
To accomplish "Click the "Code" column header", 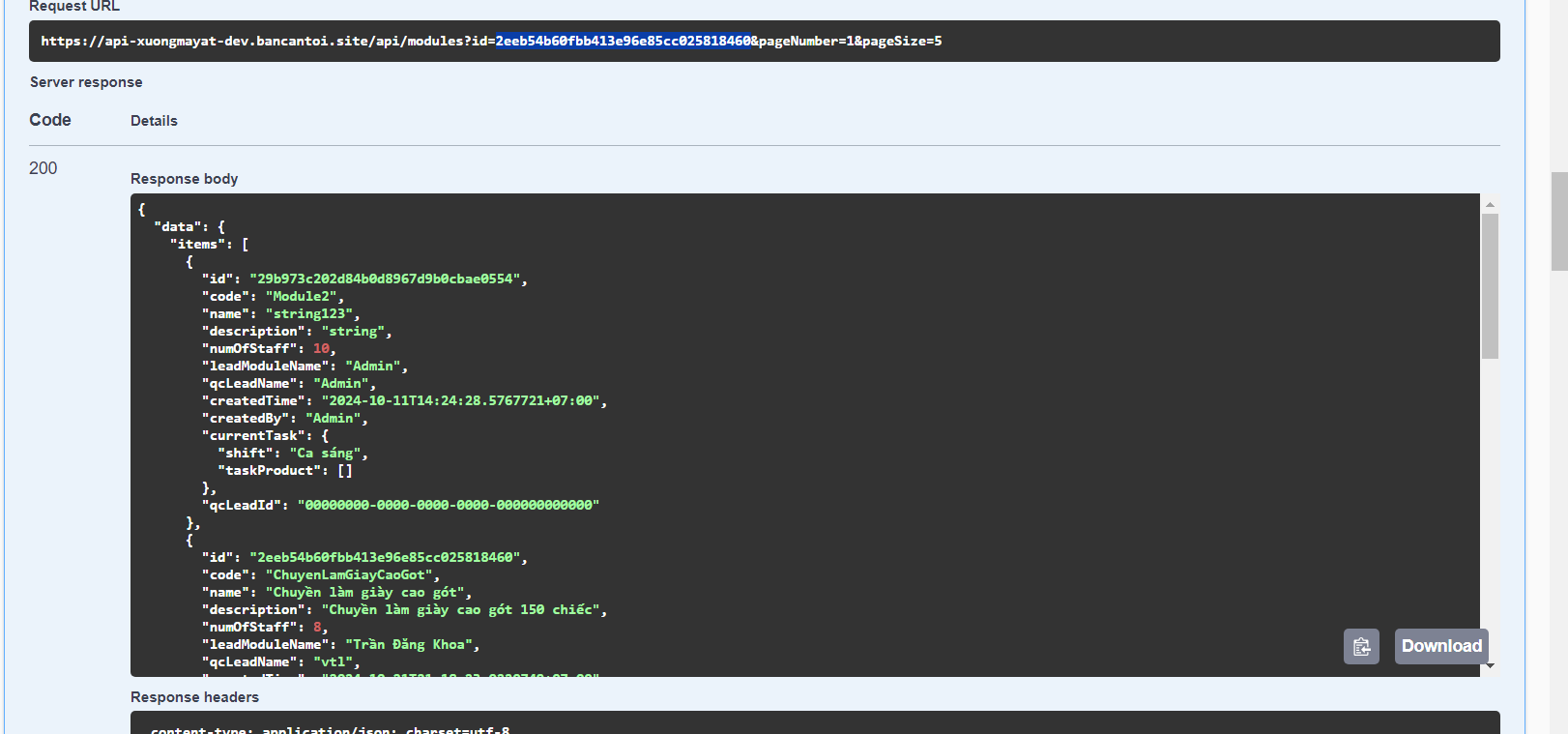I will pos(50,120).
